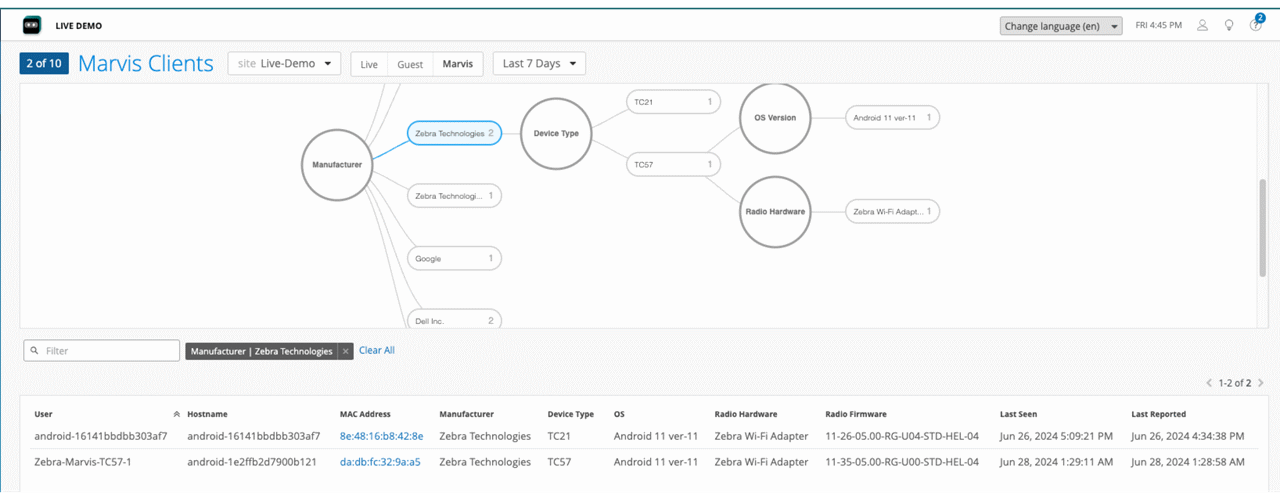Select the Android 11 ver-11 graph node

pos(892,117)
